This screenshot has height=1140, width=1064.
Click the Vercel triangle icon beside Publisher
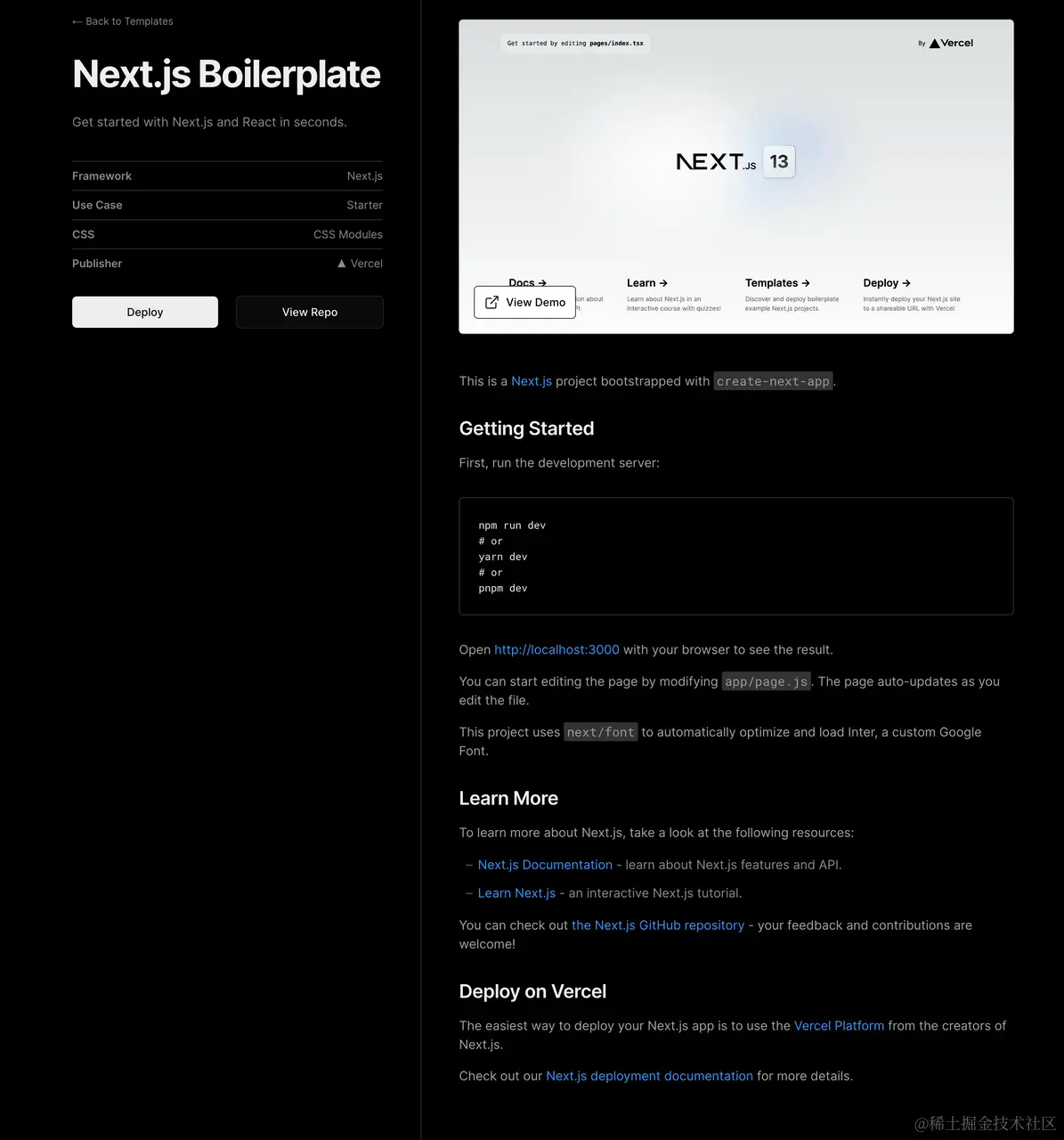(342, 264)
